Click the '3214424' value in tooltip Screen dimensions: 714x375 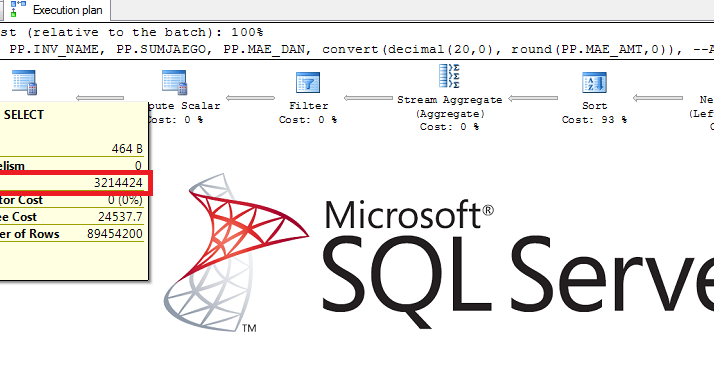[x=118, y=183]
